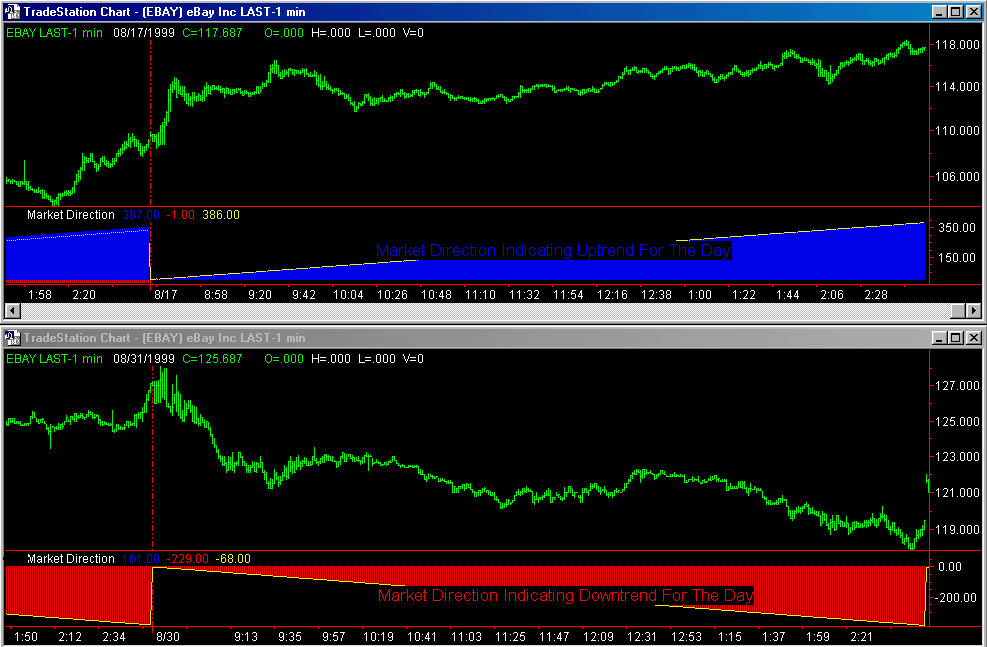Maximize the top EBAY chart window
987x647 pixels.
955,11
